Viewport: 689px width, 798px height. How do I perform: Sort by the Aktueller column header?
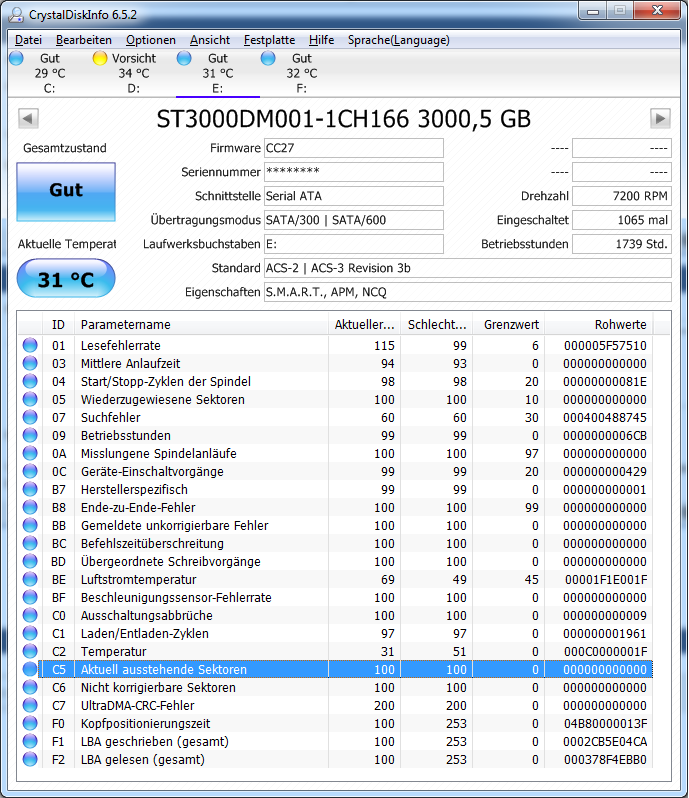pyautogui.click(x=364, y=325)
